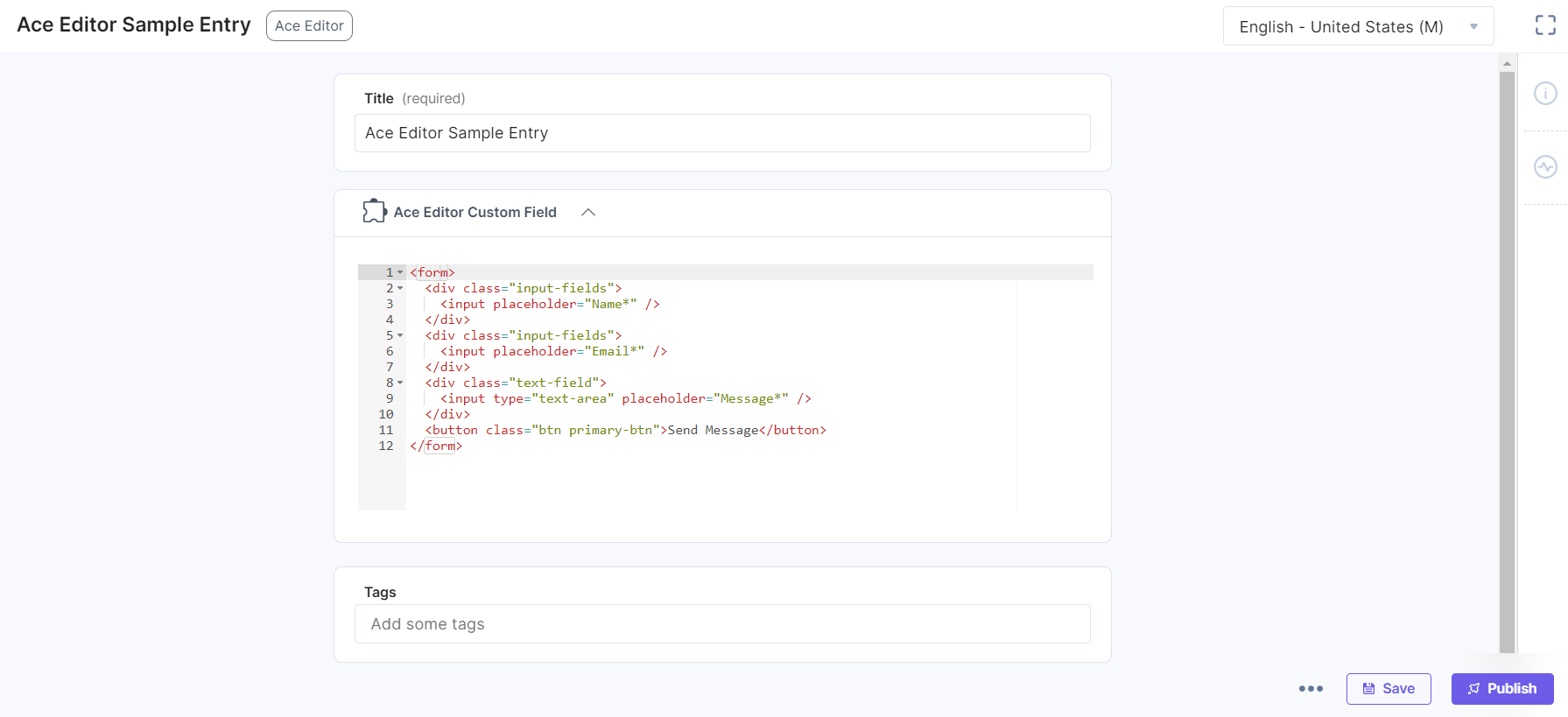
Task: Fold the div block on line 2
Action: point(400,288)
